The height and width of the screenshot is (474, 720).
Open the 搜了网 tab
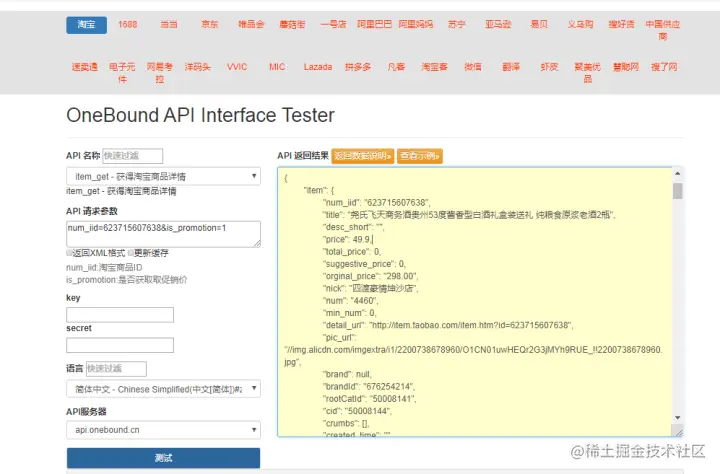[664, 67]
